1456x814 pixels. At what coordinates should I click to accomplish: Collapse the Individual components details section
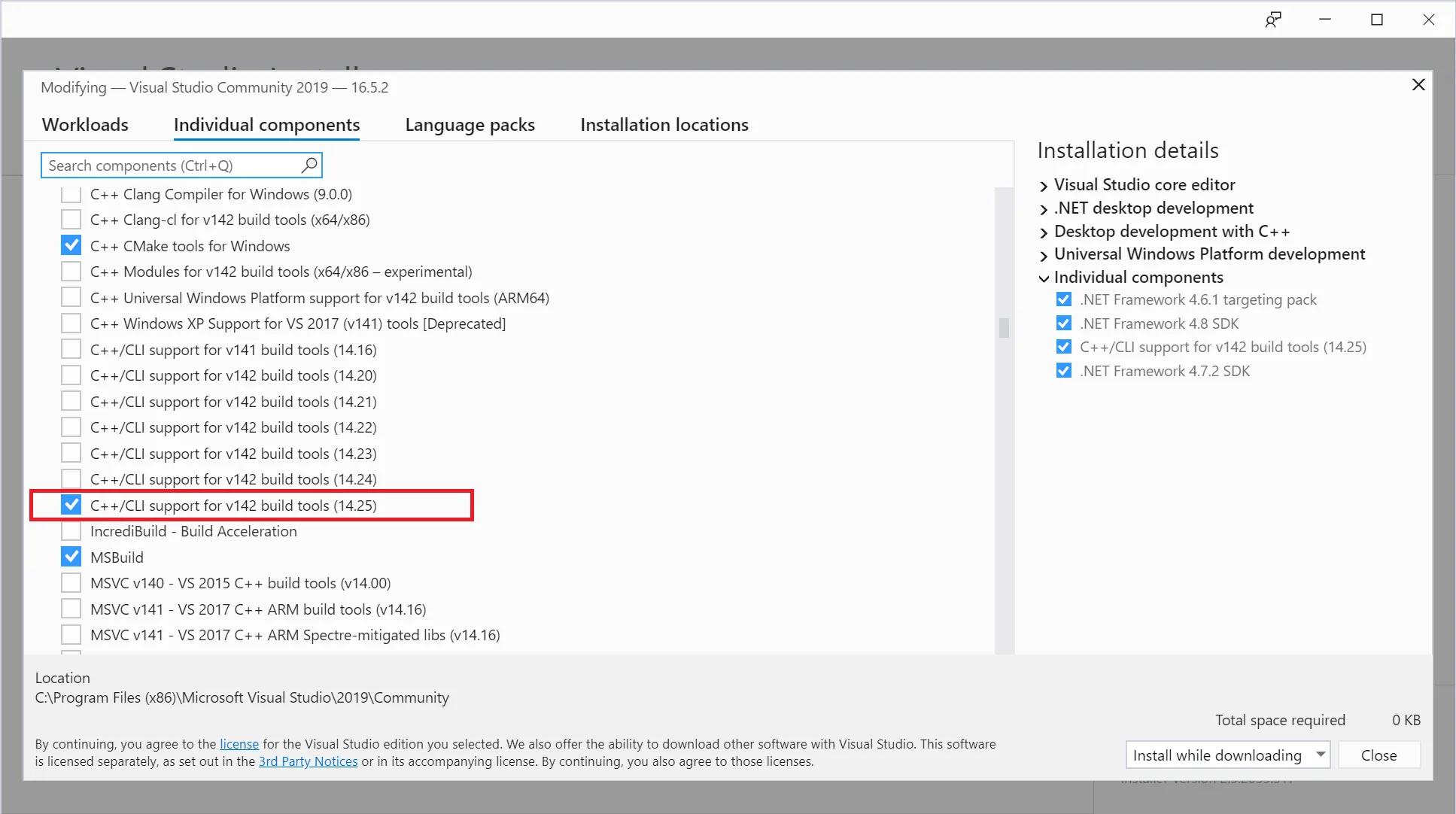[x=1044, y=278]
